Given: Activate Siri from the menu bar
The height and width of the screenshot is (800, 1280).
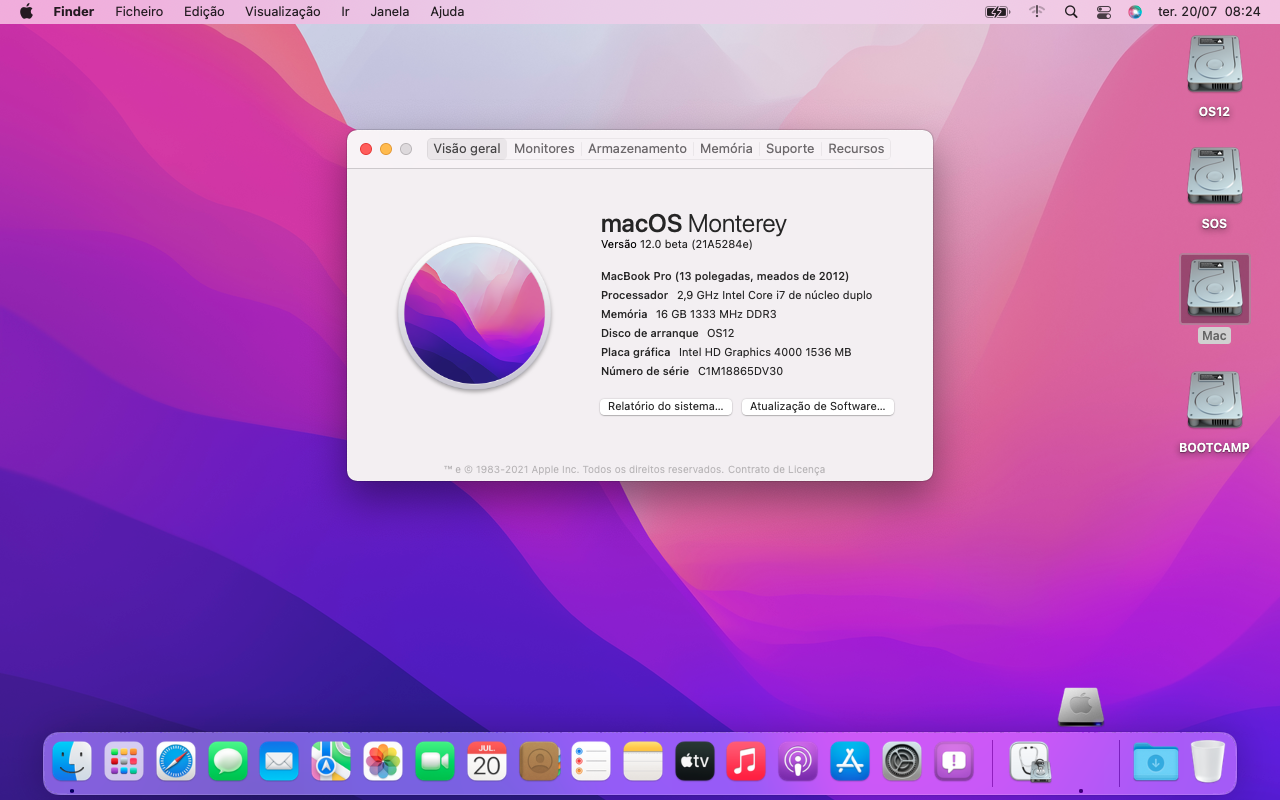Looking at the screenshot, I should (1135, 12).
